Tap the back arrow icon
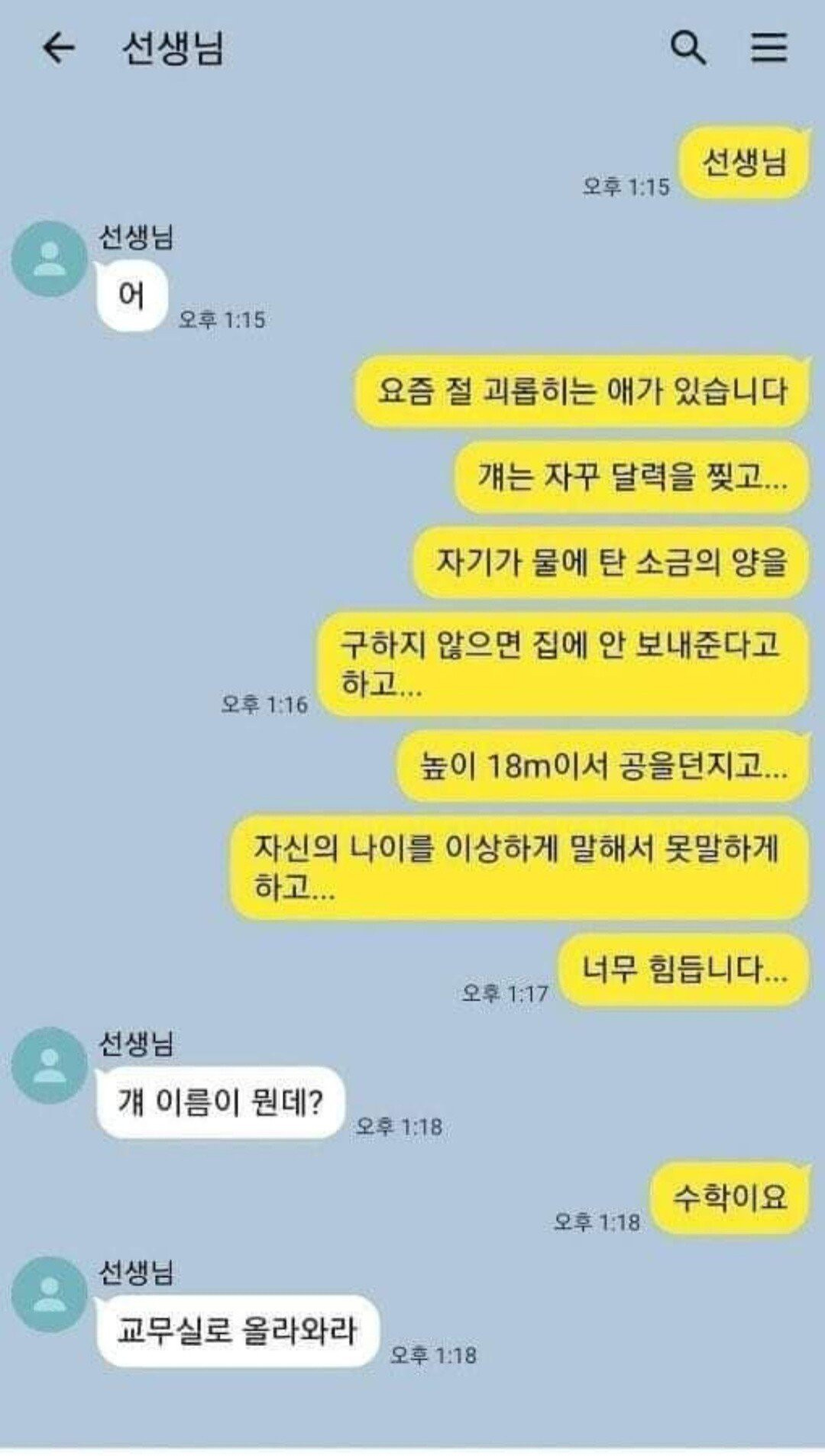The width and height of the screenshot is (825, 1456). coord(59,48)
